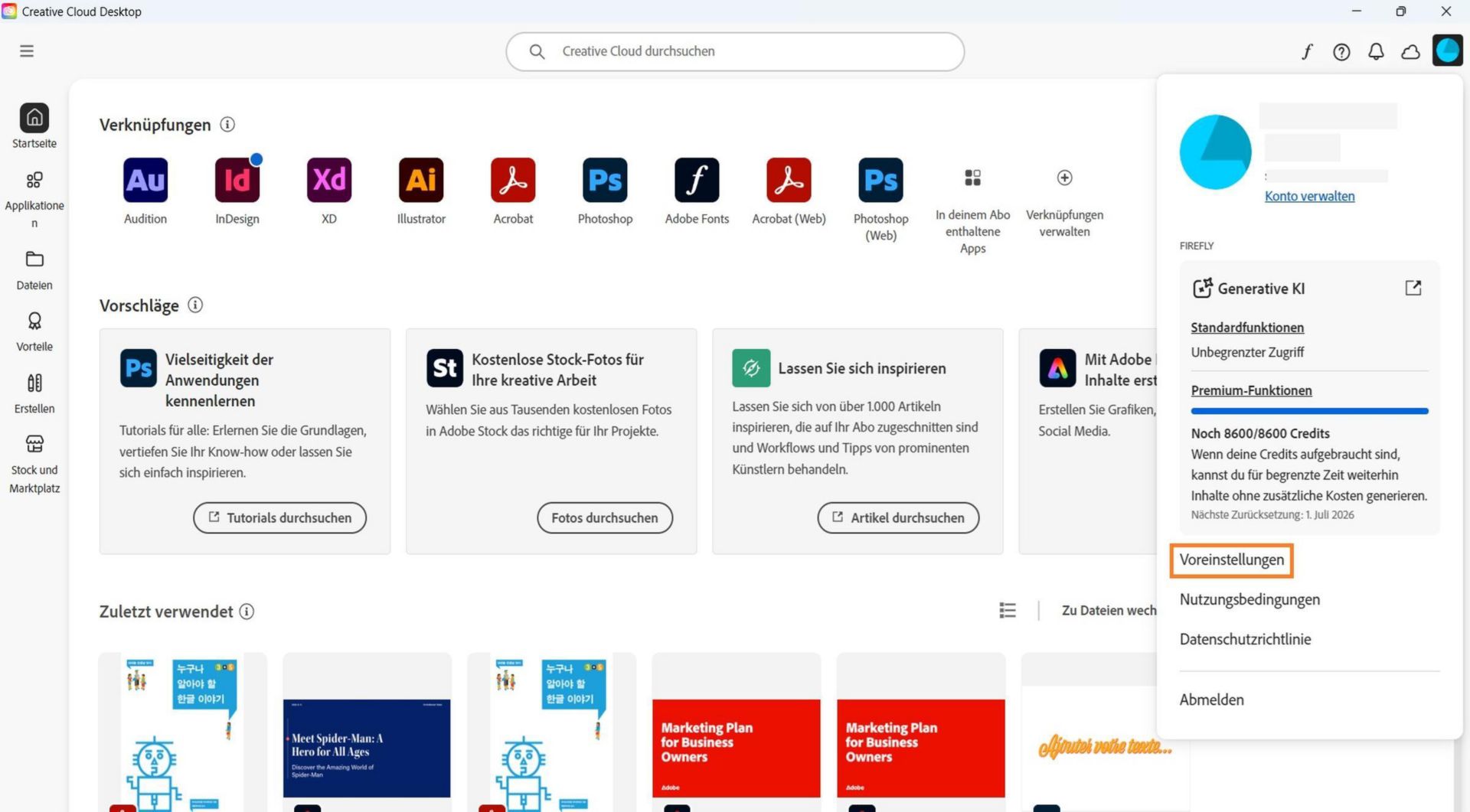Click the Premium credits progress bar
Screen dimensions: 1470x812
coord(1309,411)
